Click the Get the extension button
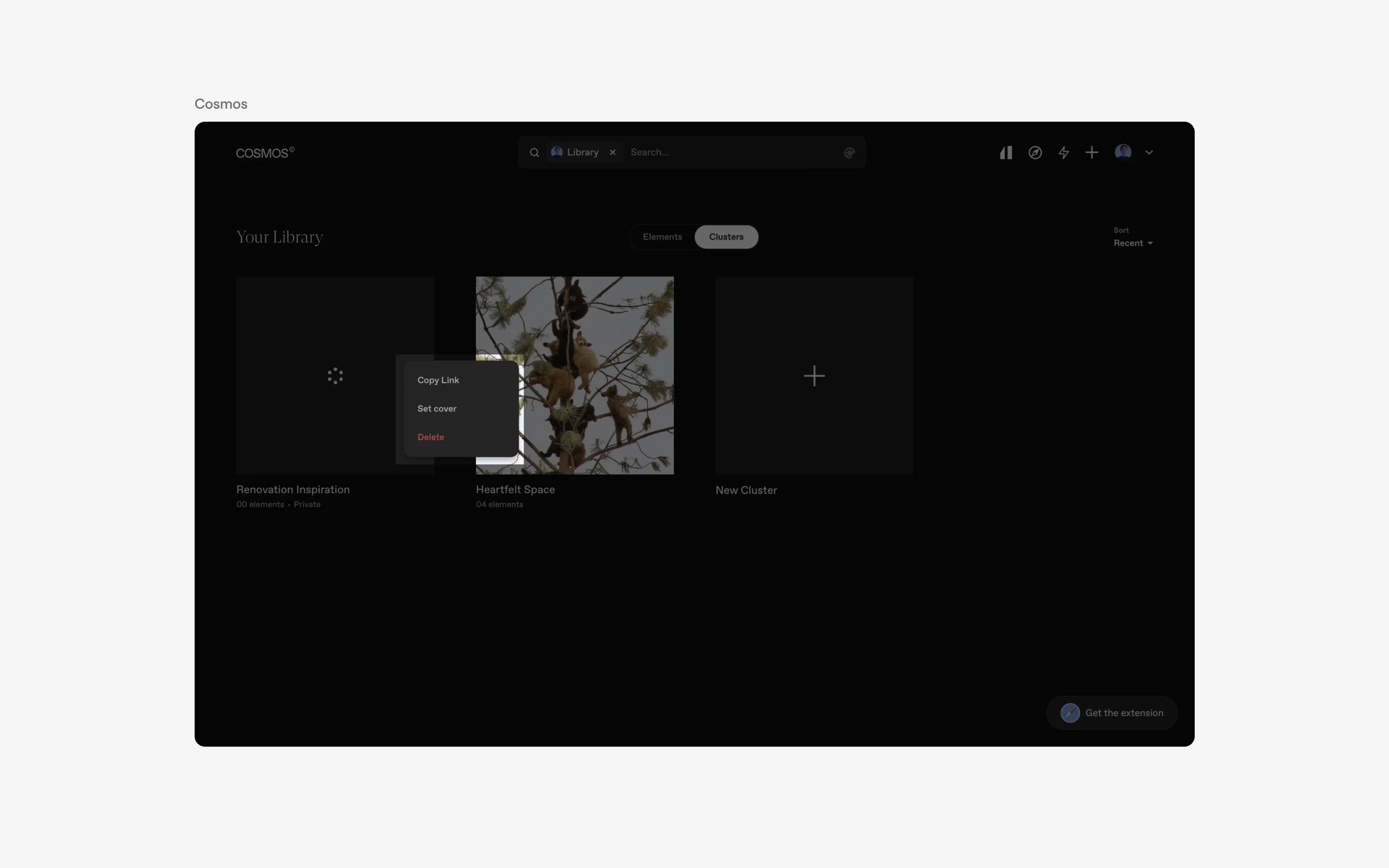 click(x=1112, y=712)
